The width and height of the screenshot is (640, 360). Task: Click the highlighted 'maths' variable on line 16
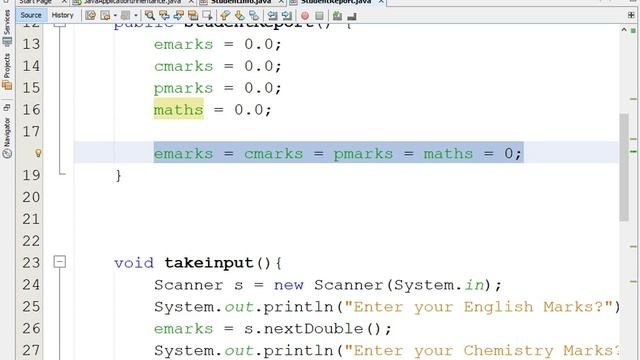[x=178, y=110]
